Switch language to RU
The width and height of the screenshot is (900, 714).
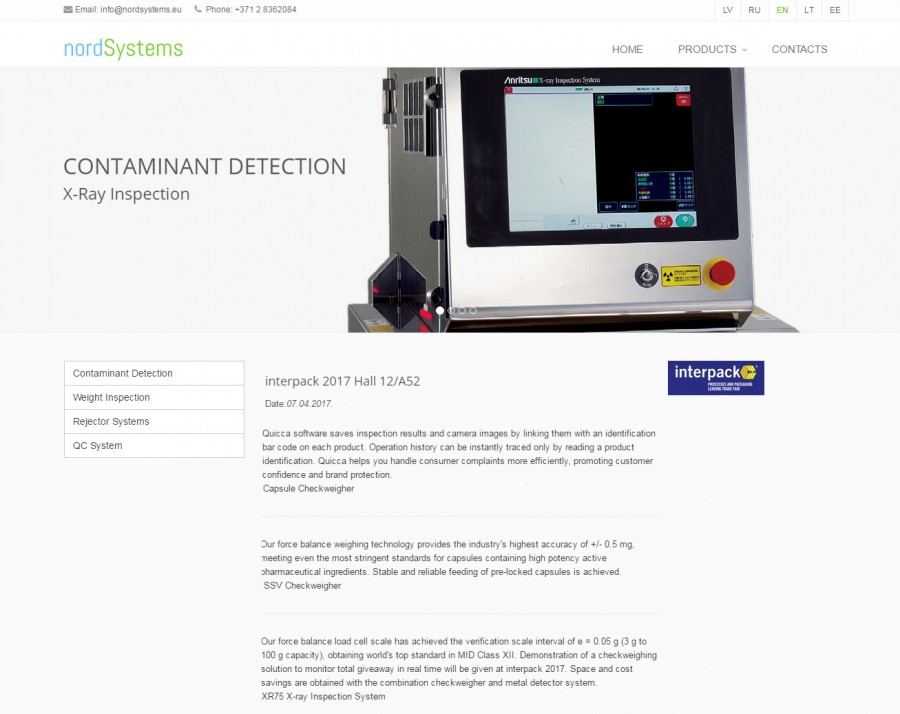tap(754, 10)
